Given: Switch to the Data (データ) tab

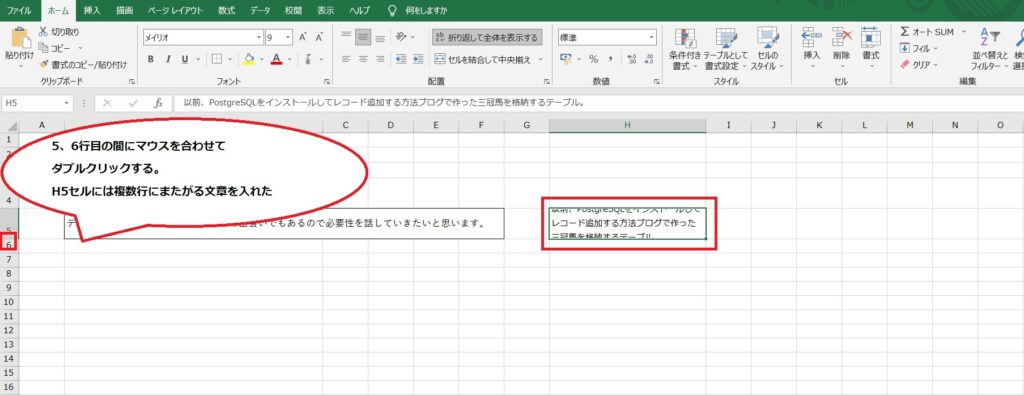Looking at the screenshot, I should (x=260, y=10).
